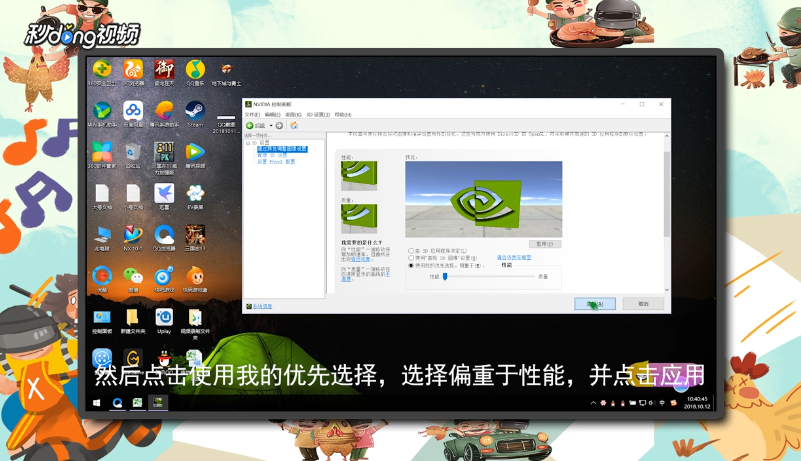Click NVIDIA Control Panel taskbar icon
The image size is (801, 461).
158,403
